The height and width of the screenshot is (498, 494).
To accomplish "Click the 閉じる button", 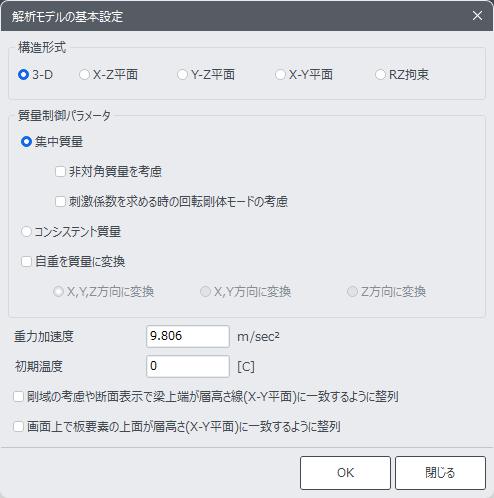I will pos(440,473).
